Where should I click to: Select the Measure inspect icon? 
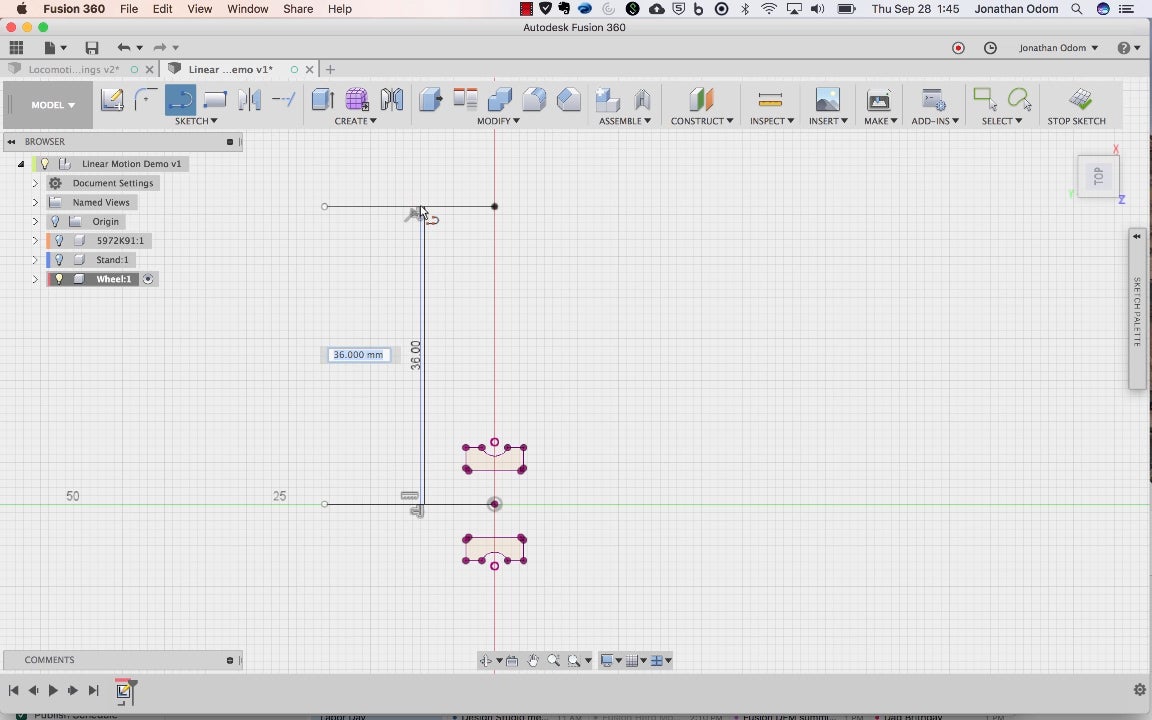[x=770, y=99]
